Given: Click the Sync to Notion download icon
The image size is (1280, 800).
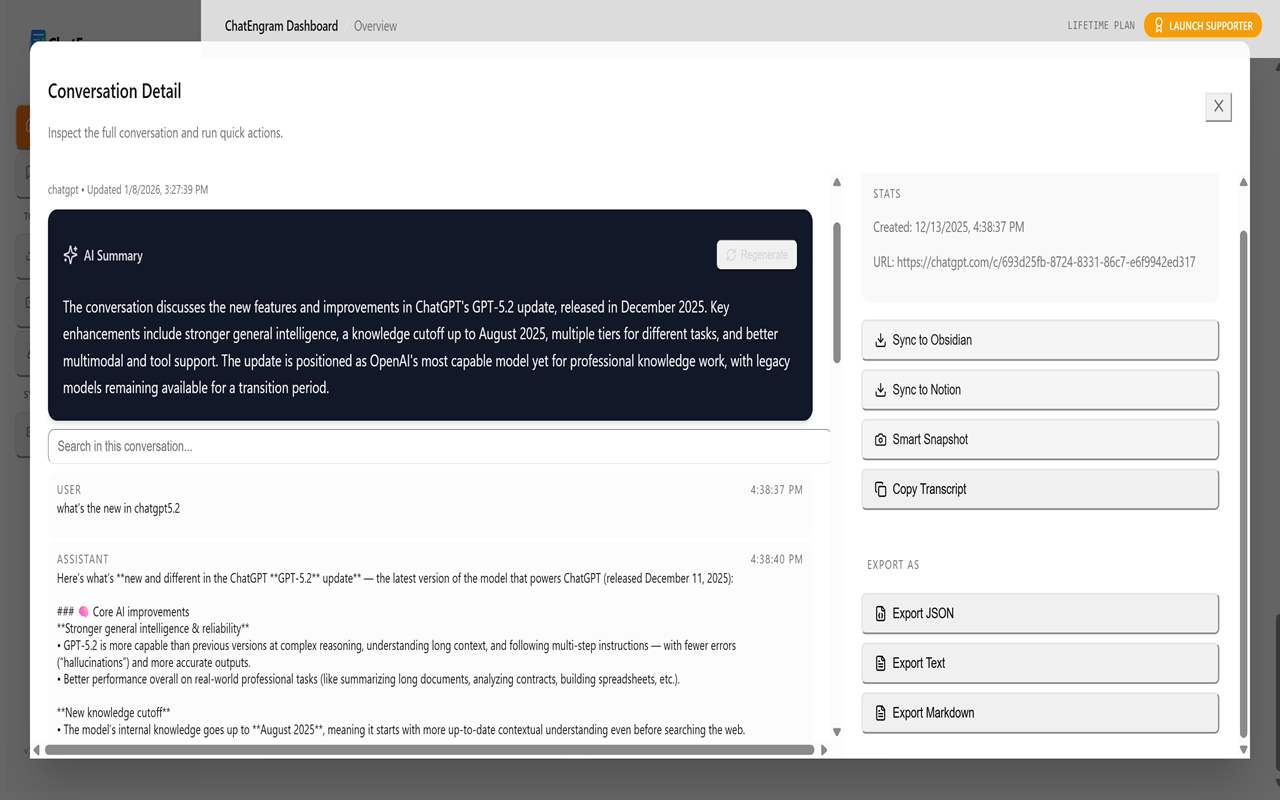Looking at the screenshot, I should (880, 390).
